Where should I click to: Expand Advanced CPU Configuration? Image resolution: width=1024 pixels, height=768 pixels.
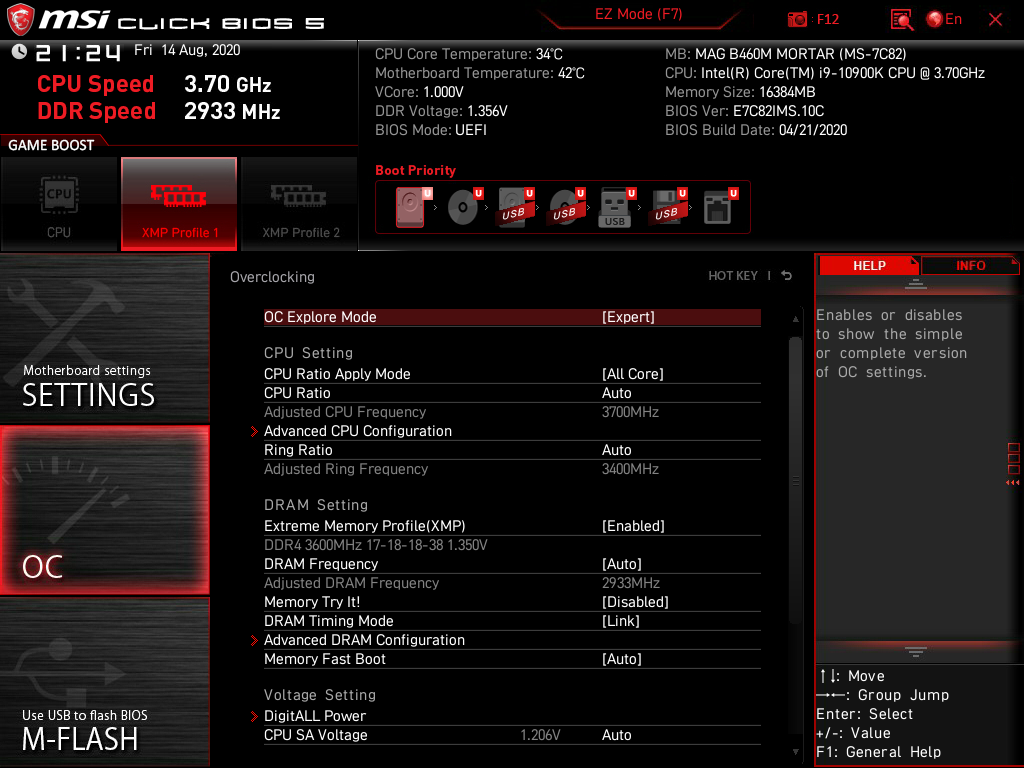(x=358, y=430)
